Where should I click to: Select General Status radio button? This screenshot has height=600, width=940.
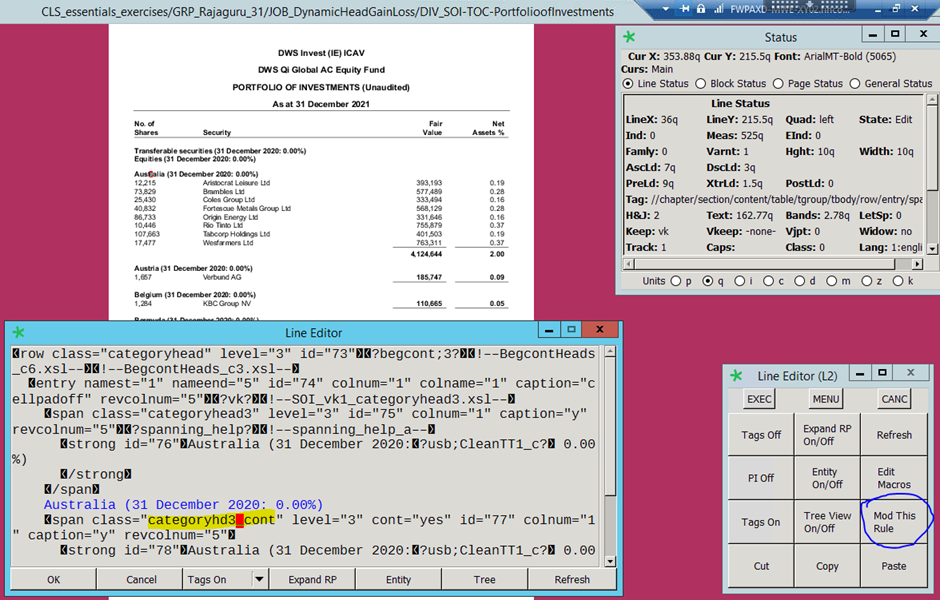click(x=855, y=83)
